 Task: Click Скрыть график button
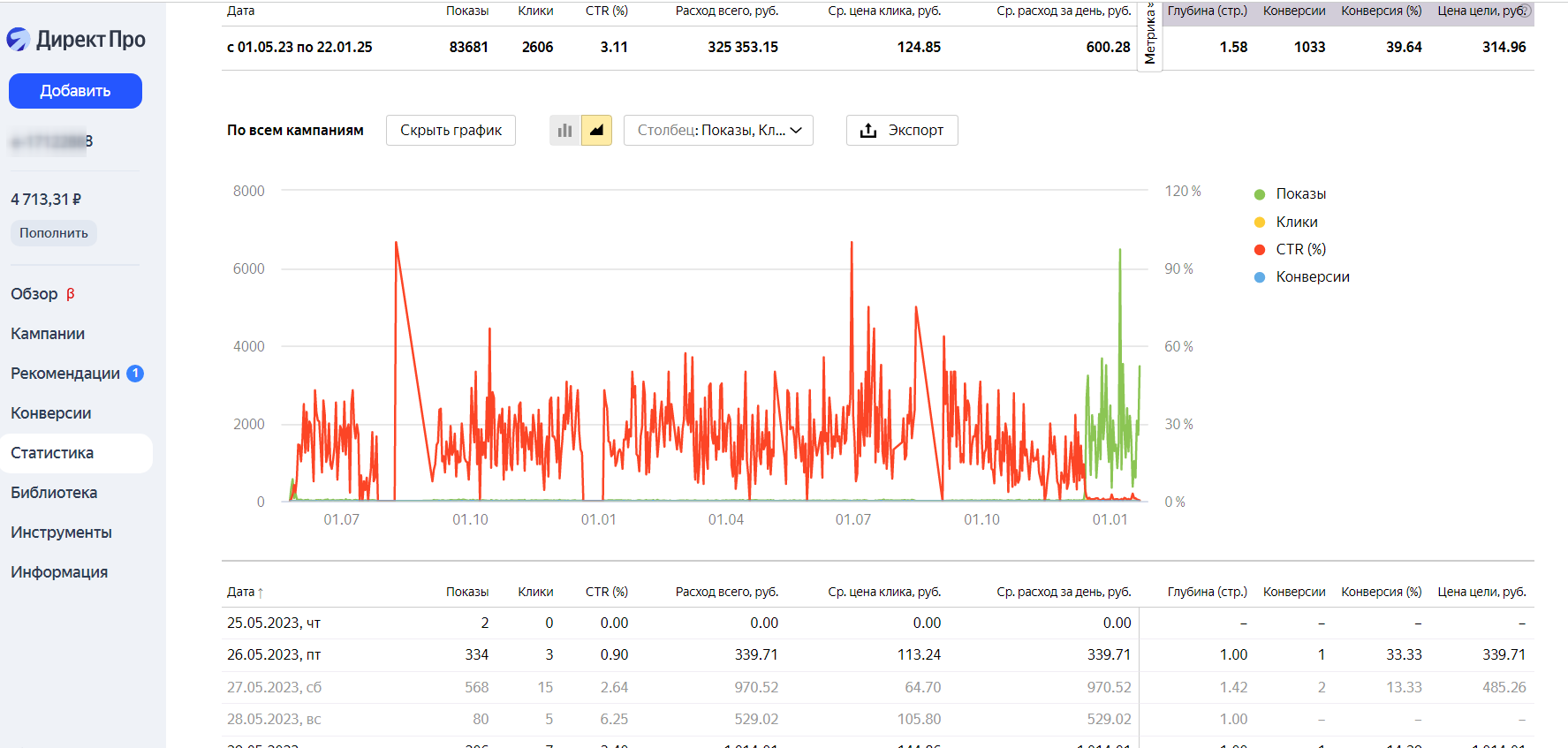[x=451, y=131]
